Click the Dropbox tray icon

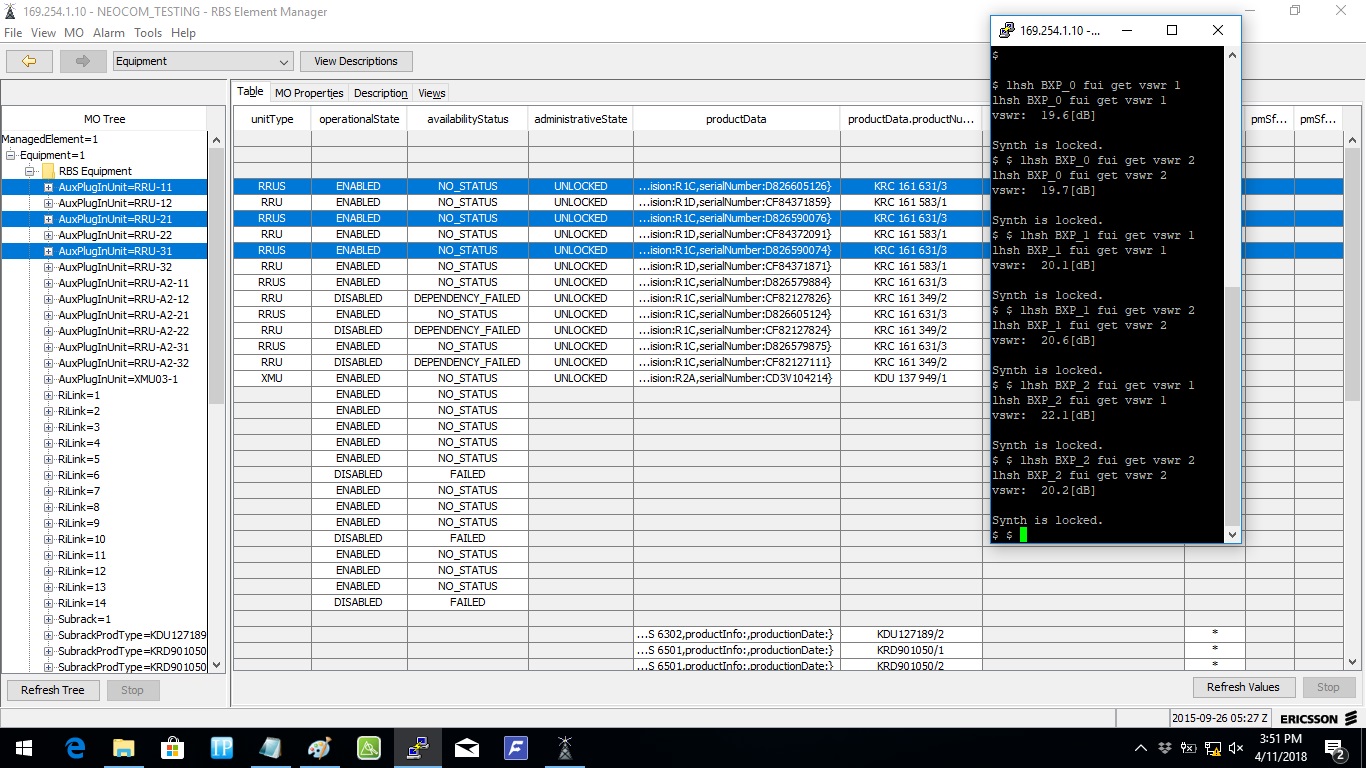pos(1165,748)
